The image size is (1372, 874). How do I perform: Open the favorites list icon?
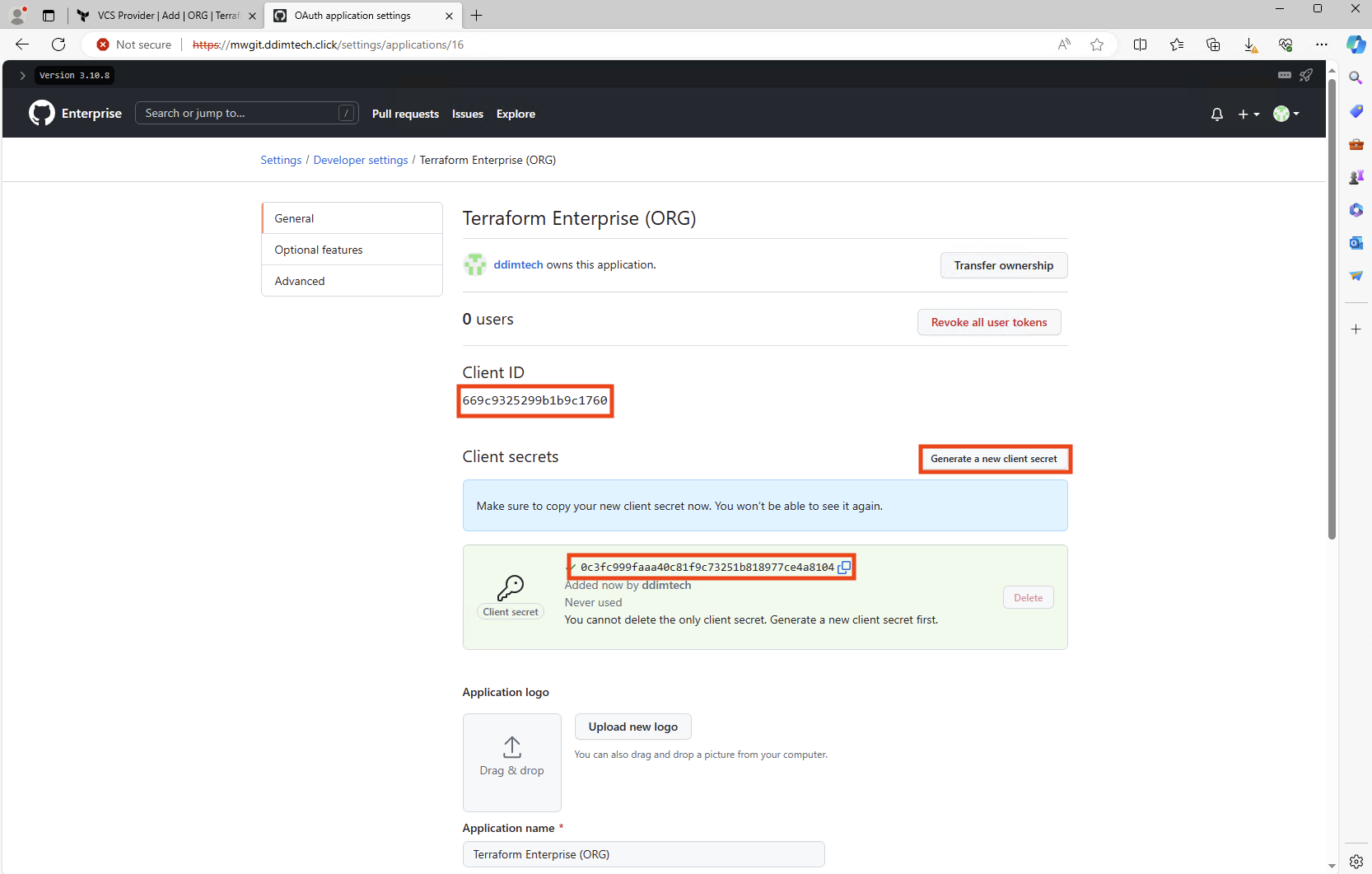point(1177,44)
